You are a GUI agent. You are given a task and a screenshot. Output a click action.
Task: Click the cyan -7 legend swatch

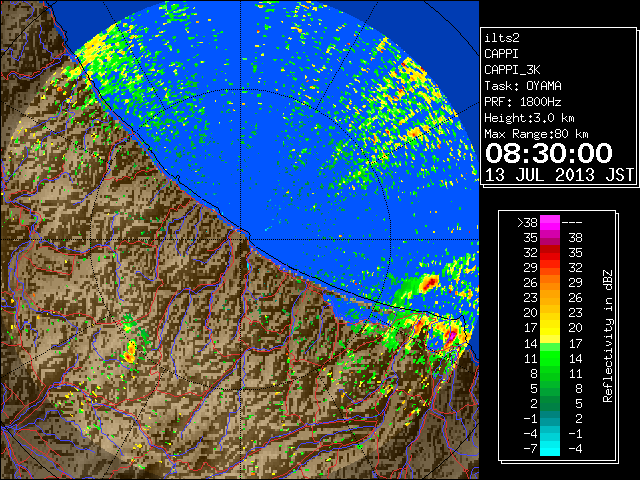[550, 448]
